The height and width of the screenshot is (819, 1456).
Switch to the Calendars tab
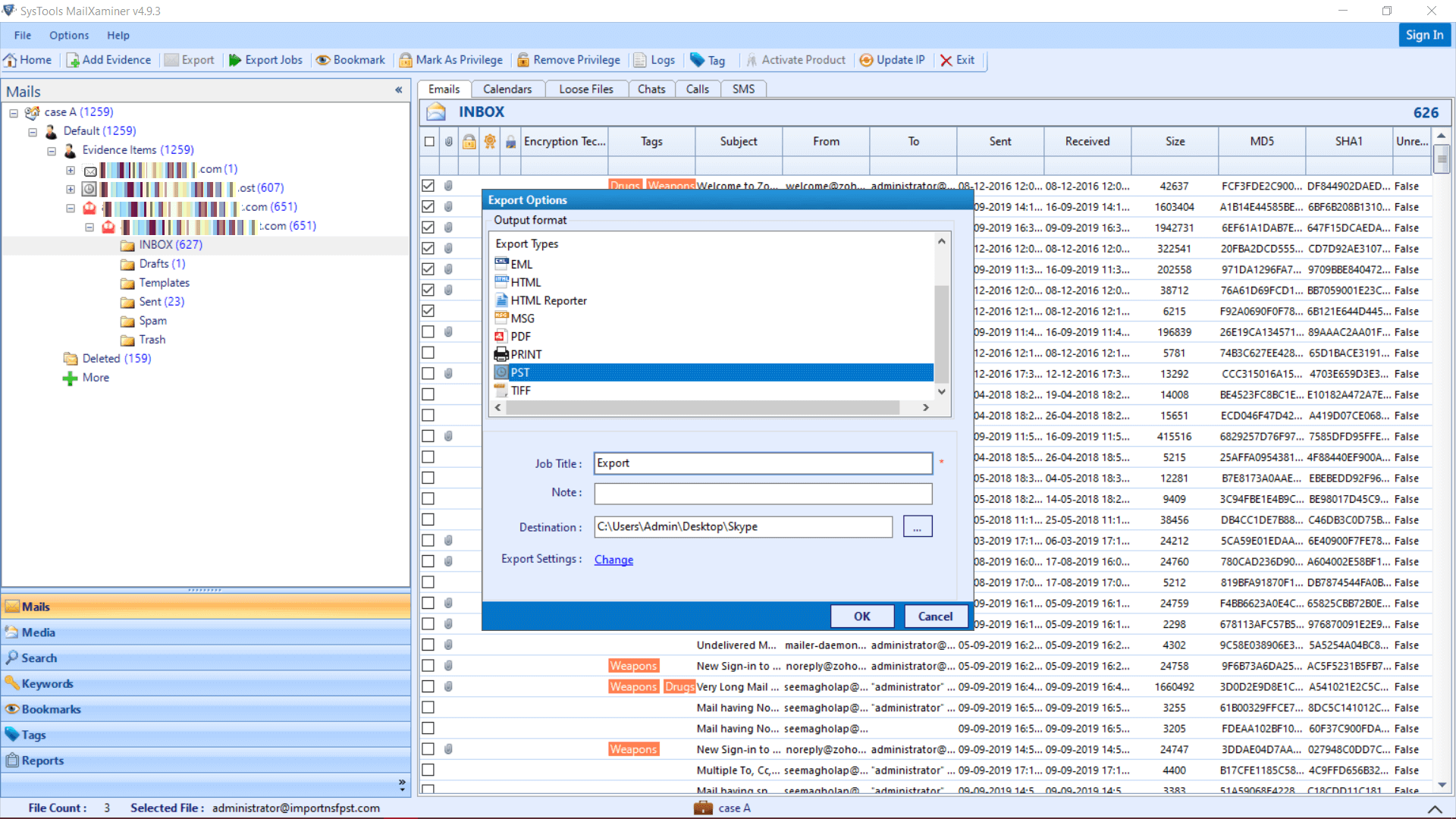click(507, 89)
